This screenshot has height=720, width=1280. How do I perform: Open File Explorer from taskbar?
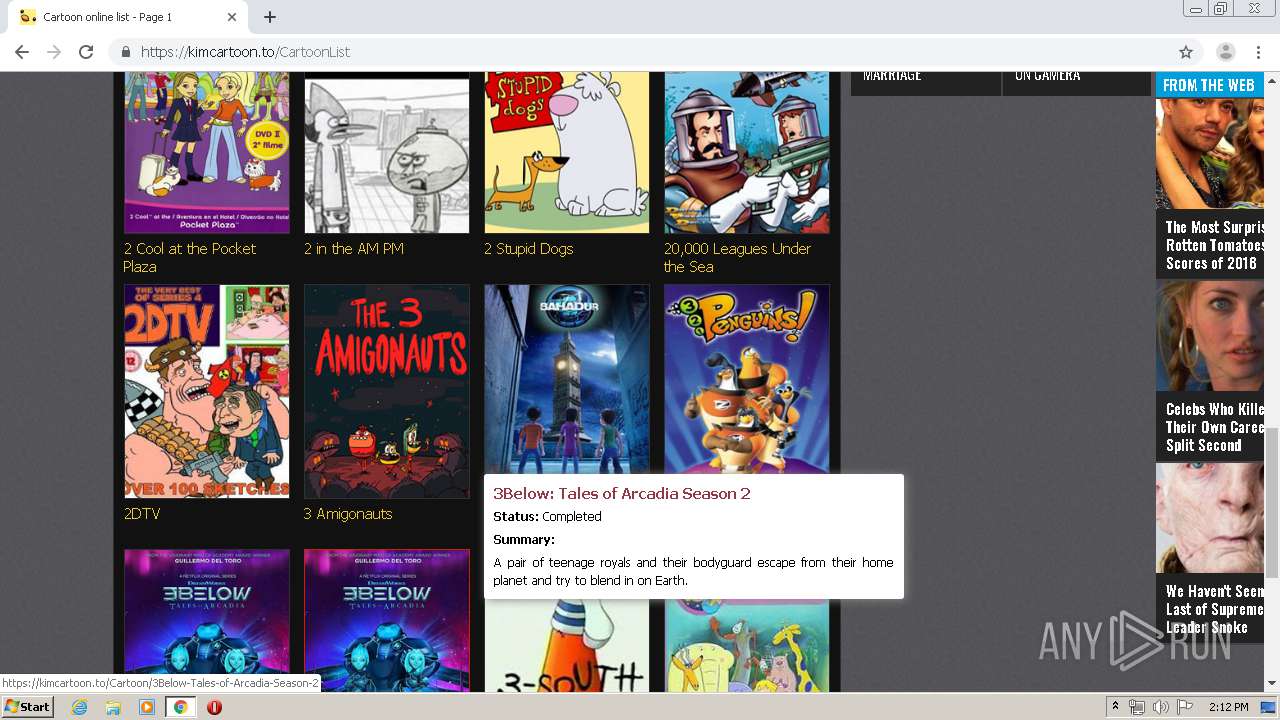coord(113,707)
